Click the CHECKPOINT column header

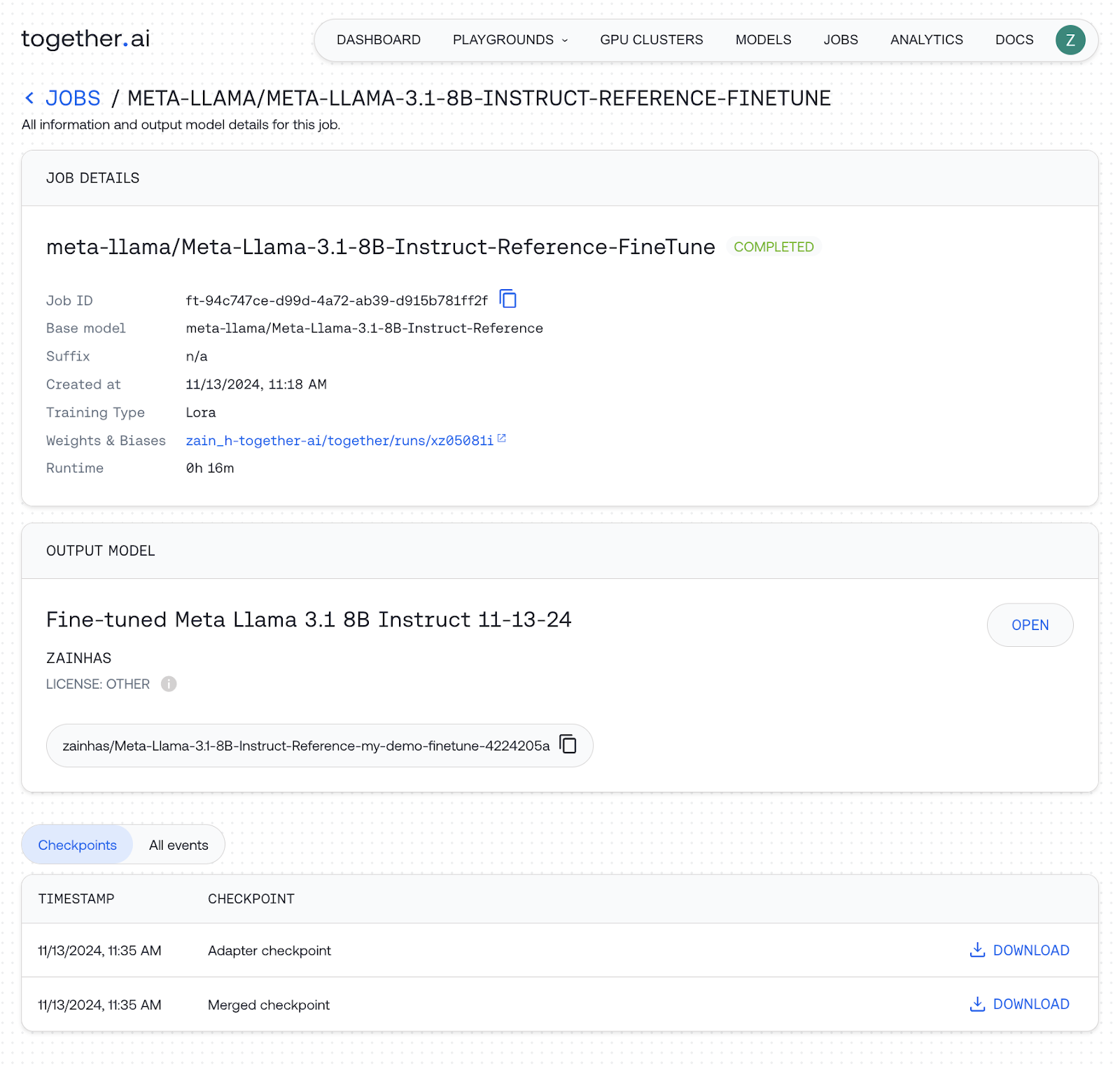(251, 899)
